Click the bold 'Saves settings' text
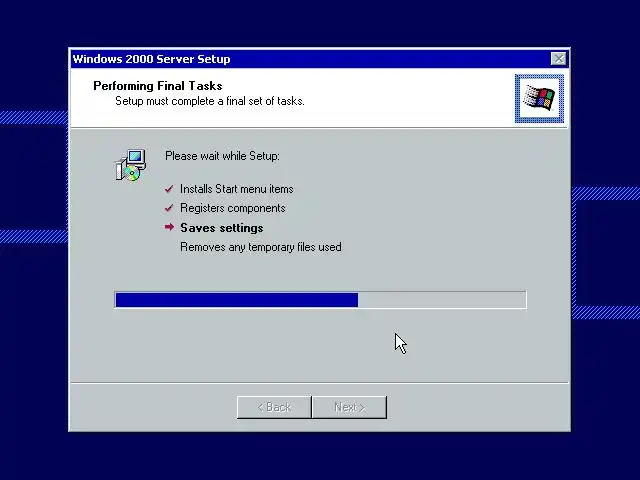 [x=222, y=228]
